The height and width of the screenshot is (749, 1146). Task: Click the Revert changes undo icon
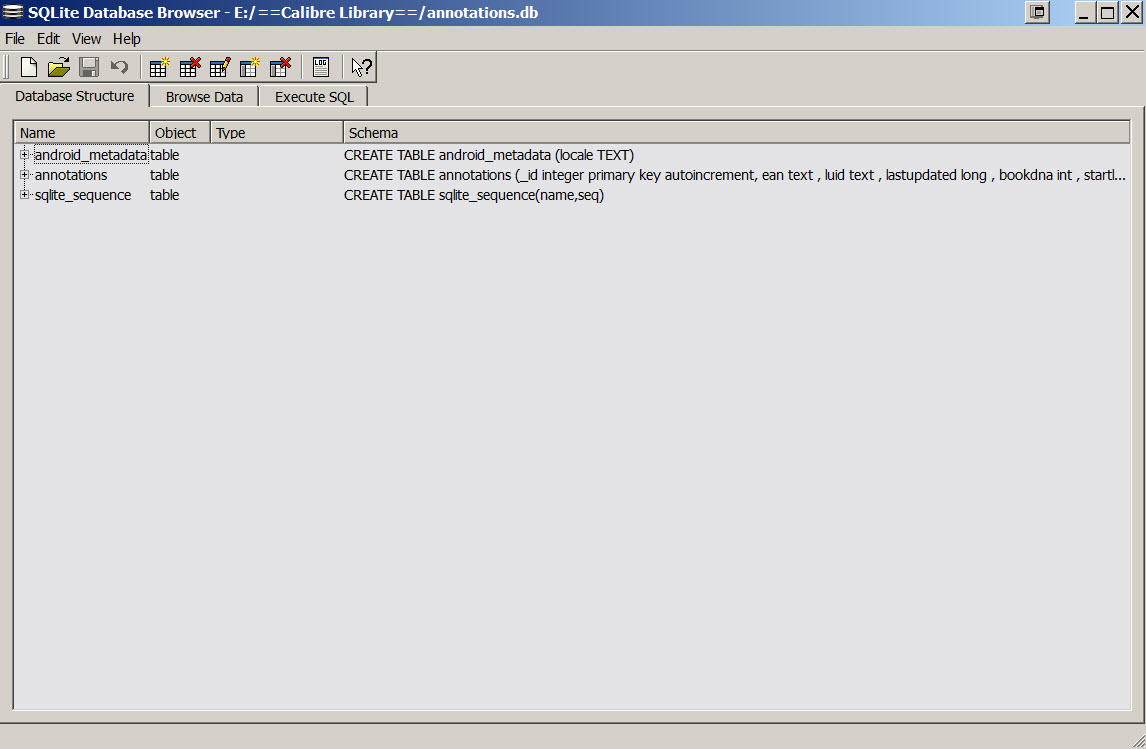(119, 67)
